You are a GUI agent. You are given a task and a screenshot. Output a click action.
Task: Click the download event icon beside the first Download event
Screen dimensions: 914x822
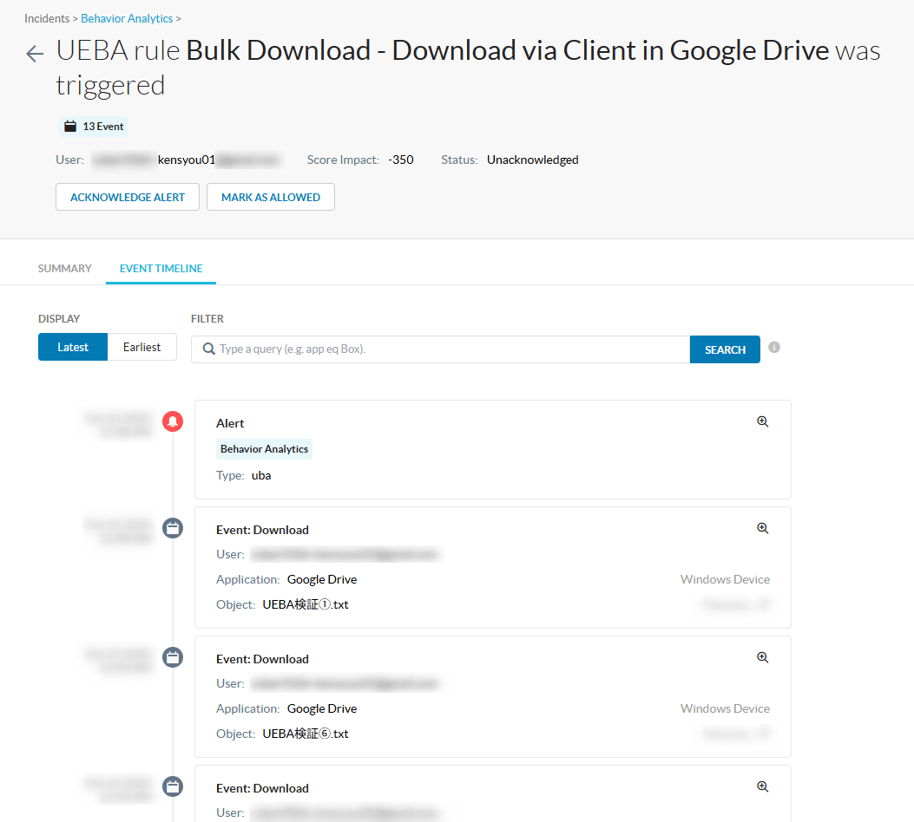(x=172, y=528)
